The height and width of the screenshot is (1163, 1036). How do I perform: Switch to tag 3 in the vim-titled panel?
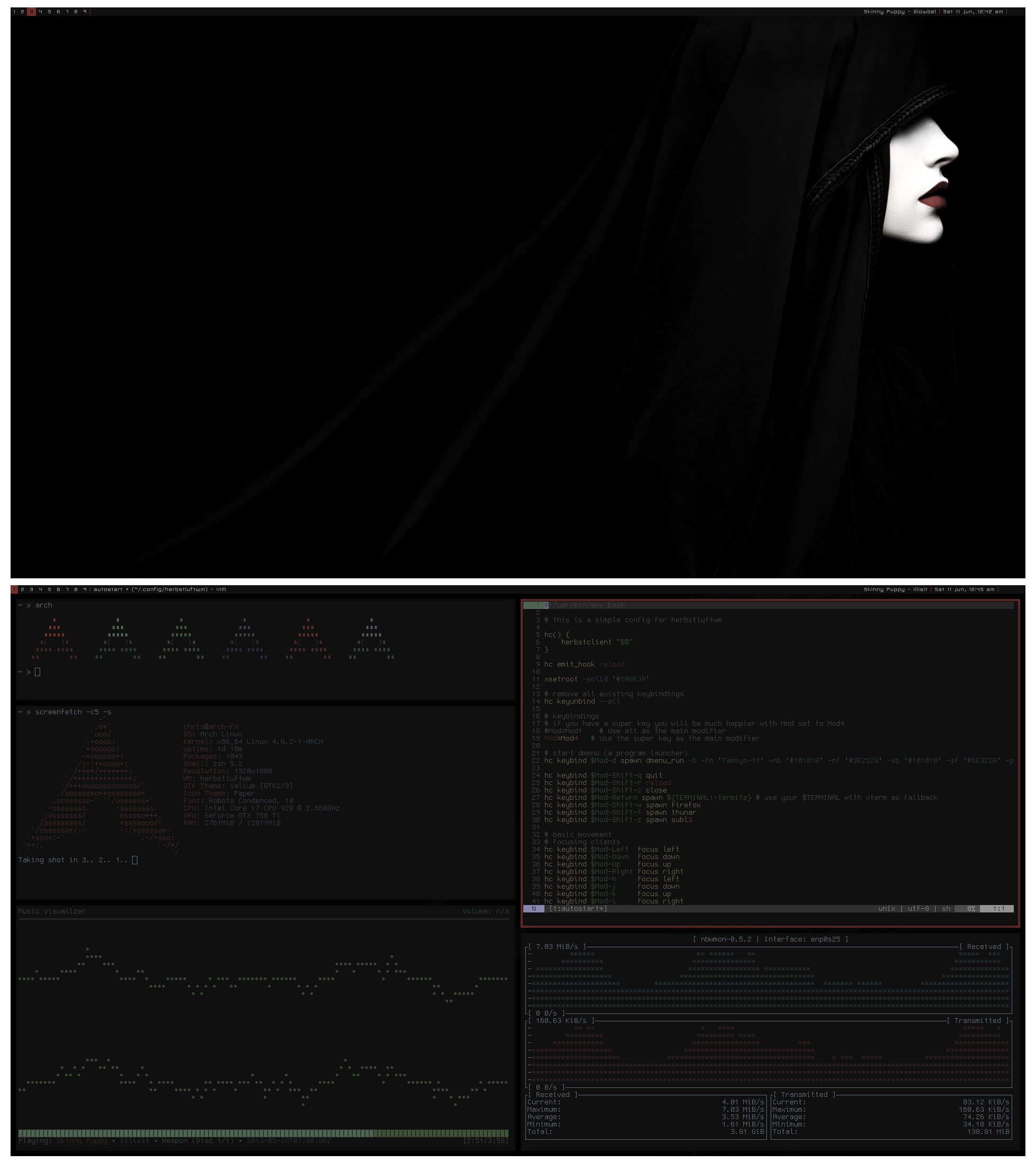click(31, 589)
